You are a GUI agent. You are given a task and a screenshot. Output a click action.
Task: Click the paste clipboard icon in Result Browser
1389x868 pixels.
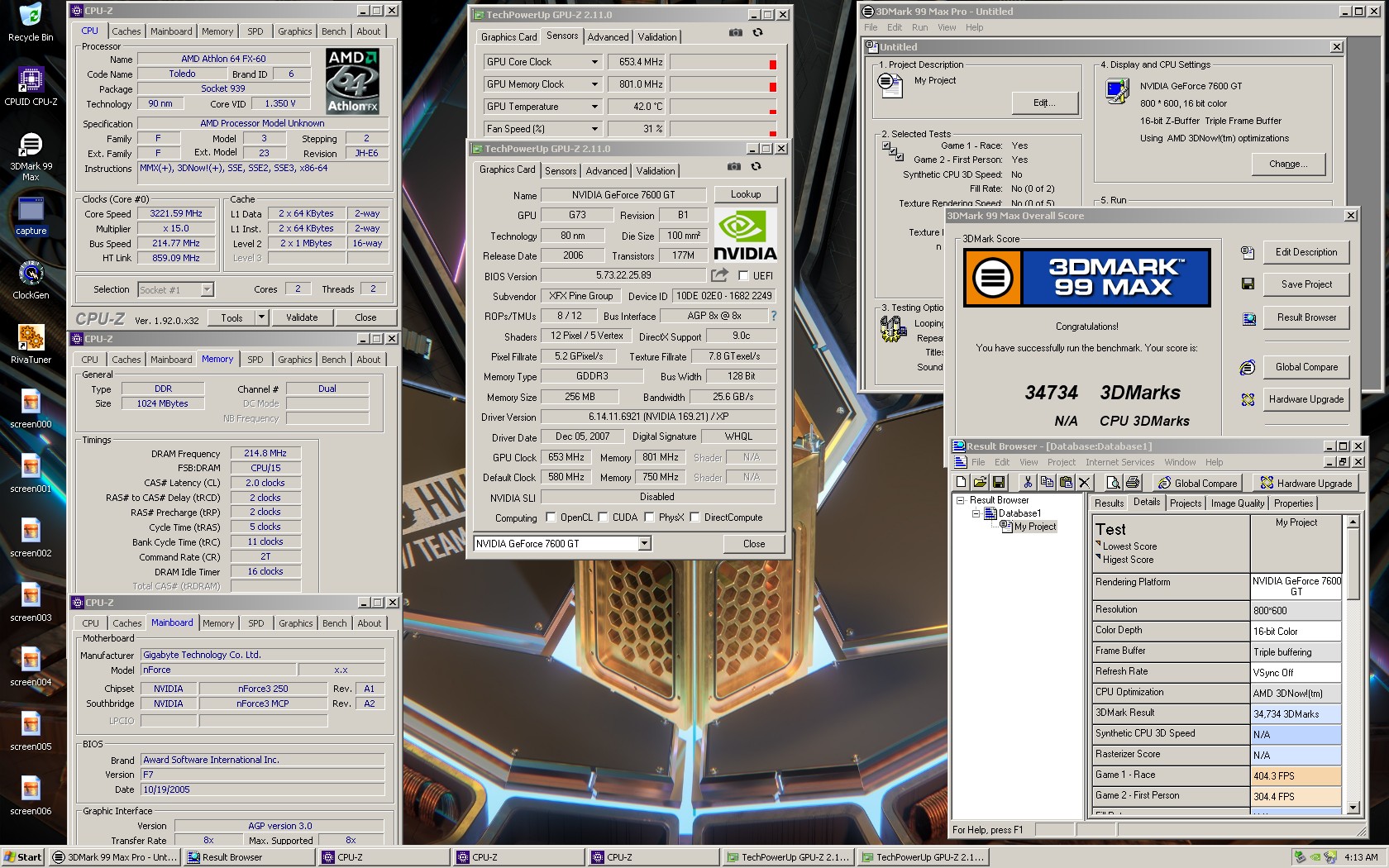tap(1066, 483)
